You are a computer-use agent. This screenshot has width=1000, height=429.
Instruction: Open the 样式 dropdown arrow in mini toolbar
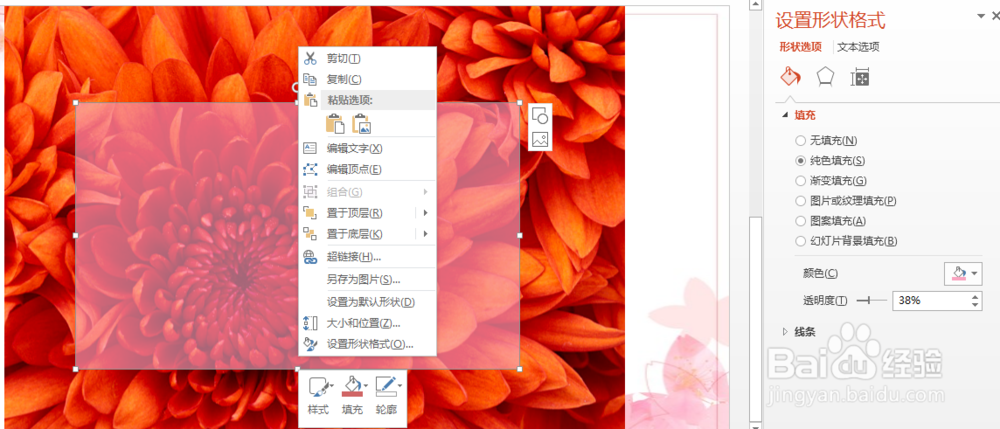point(332,385)
